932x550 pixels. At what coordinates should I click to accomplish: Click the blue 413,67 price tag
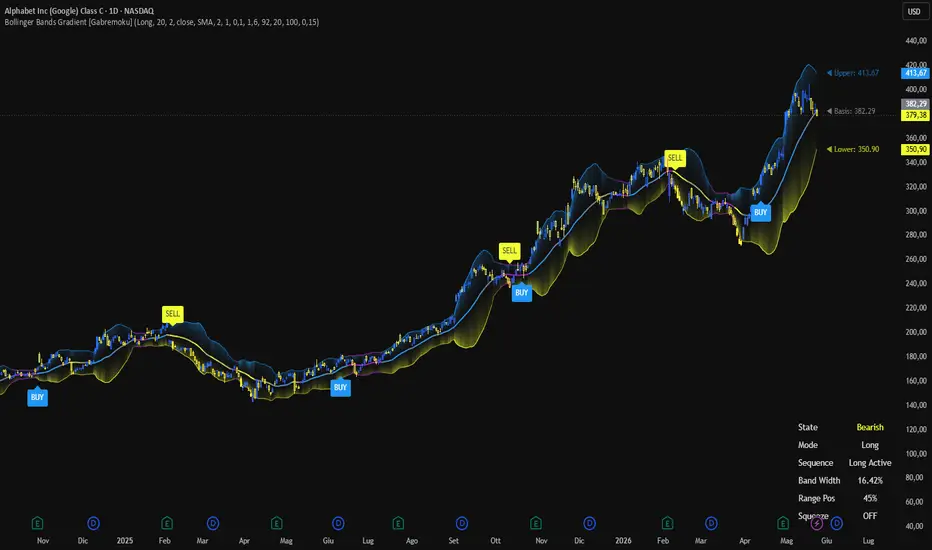(x=915, y=73)
